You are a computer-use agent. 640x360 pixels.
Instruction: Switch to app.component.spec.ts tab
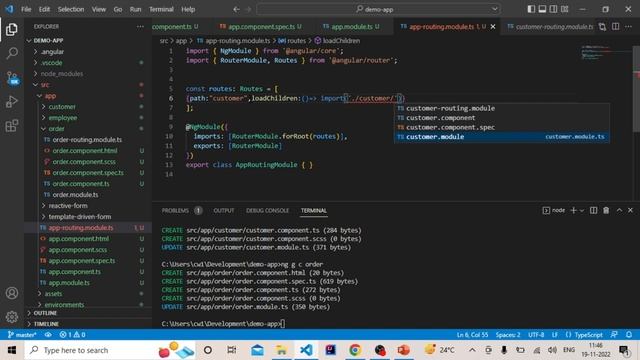coord(260,27)
